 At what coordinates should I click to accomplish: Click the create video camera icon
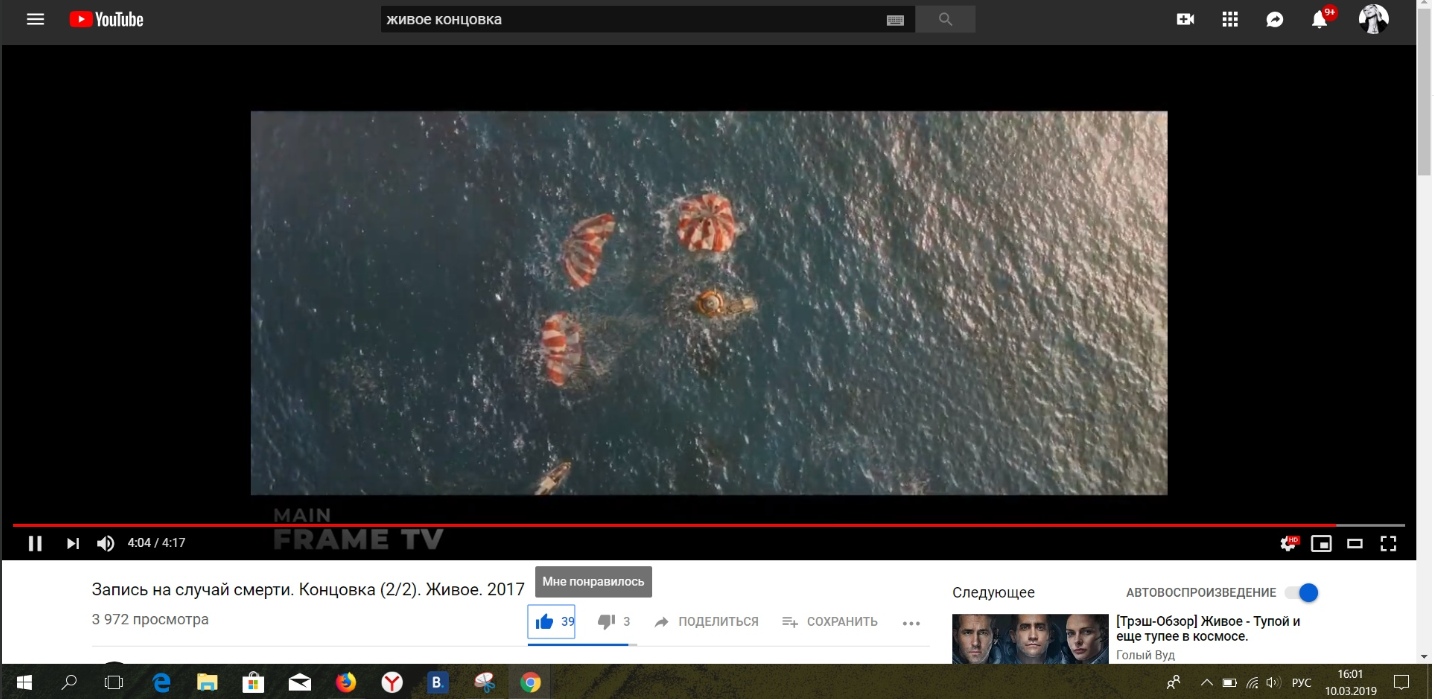tap(1185, 19)
